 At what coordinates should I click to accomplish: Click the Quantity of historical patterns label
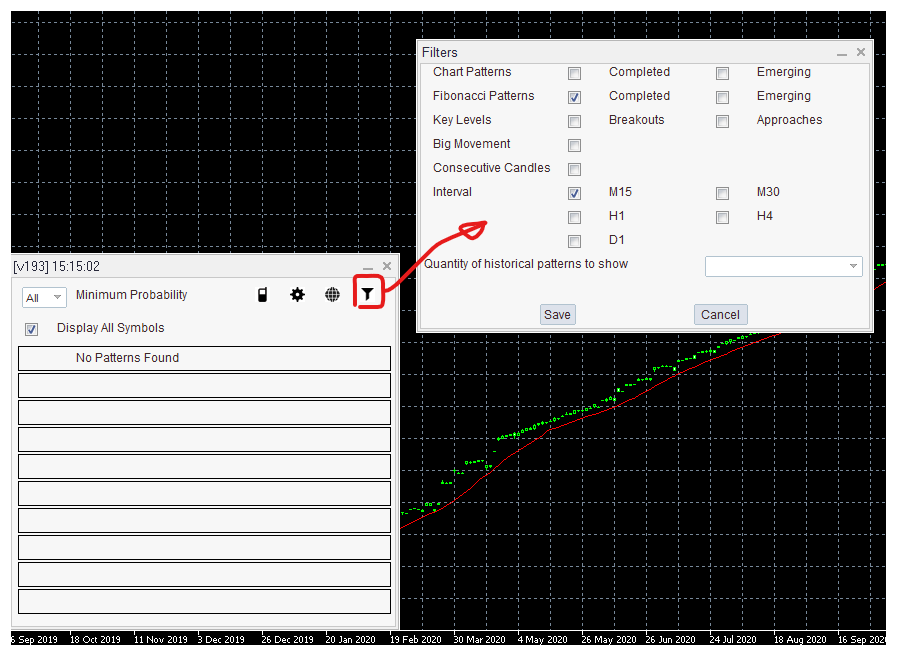pos(526,264)
